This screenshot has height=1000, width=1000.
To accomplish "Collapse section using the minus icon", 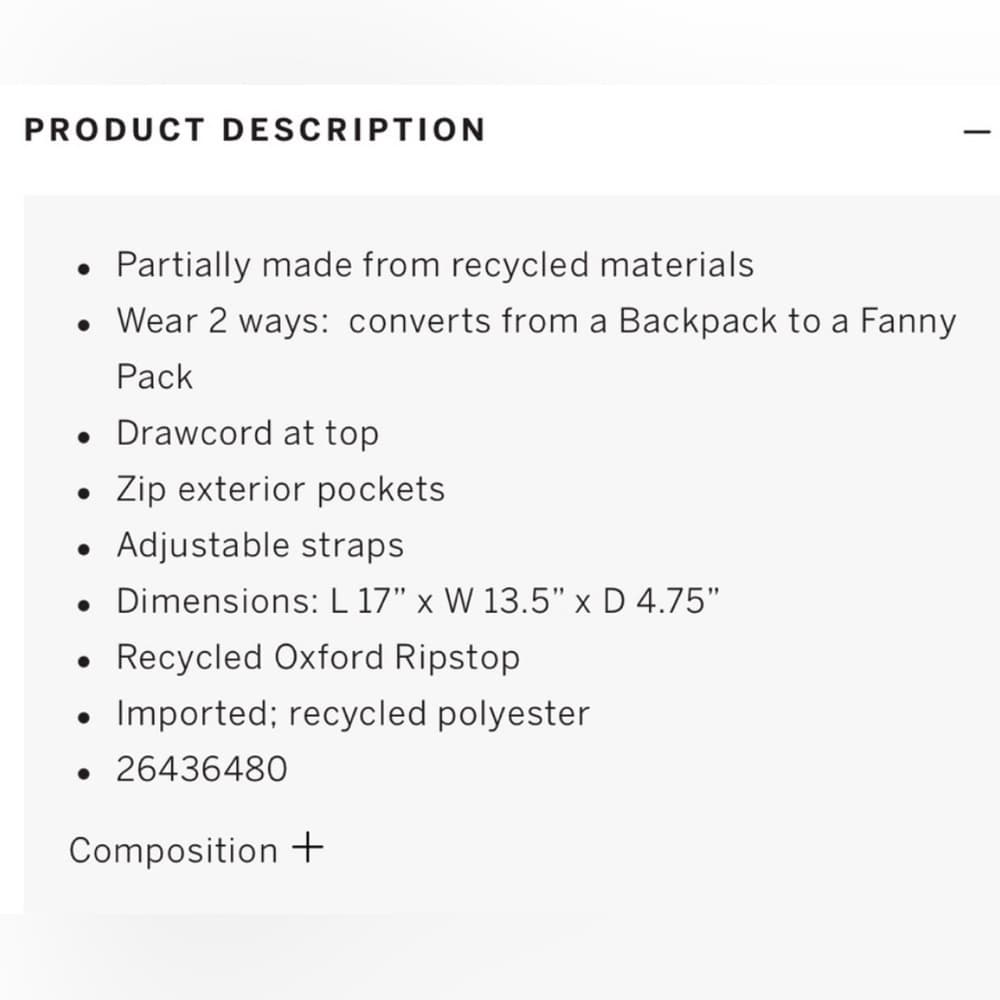I will (x=976, y=132).
